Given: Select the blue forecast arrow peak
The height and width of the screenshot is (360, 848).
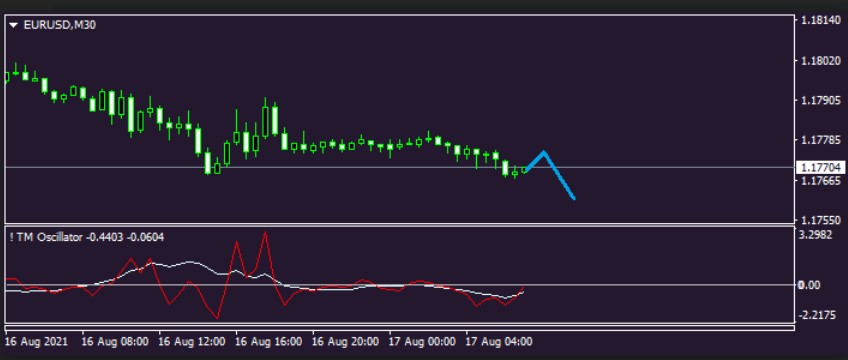Looking at the screenshot, I should pos(544,152).
